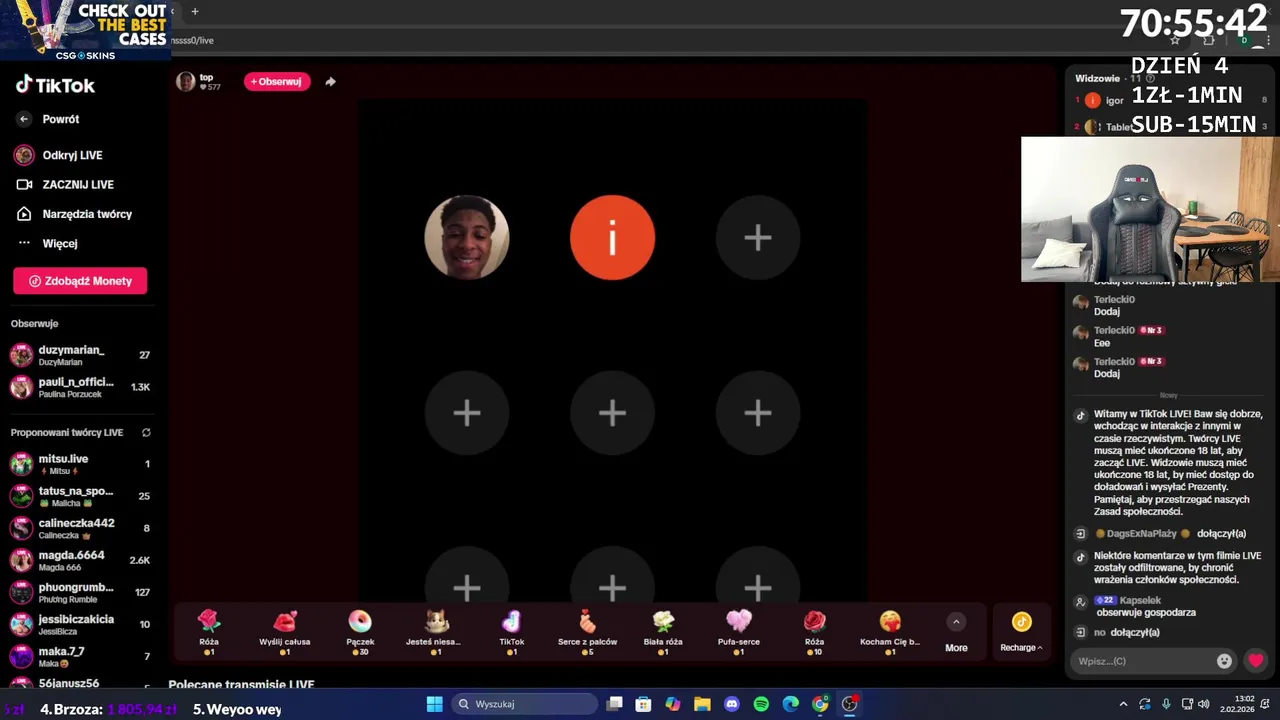Open suggested stream magda.6664
The height and width of the screenshot is (720, 1280).
coord(80,560)
